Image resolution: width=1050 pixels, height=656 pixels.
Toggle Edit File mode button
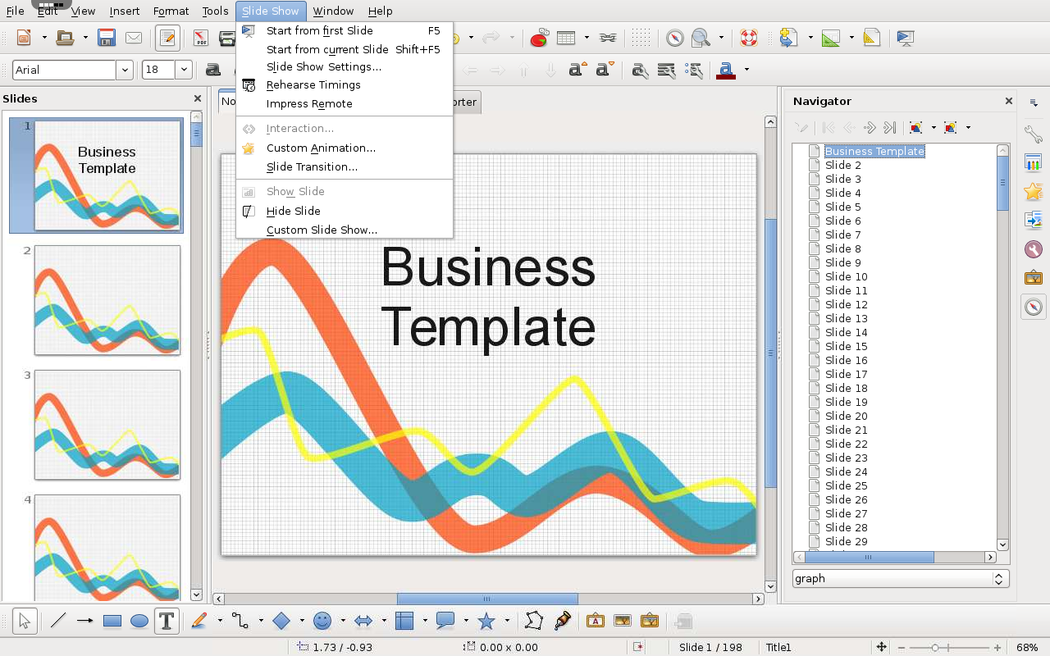(x=168, y=39)
